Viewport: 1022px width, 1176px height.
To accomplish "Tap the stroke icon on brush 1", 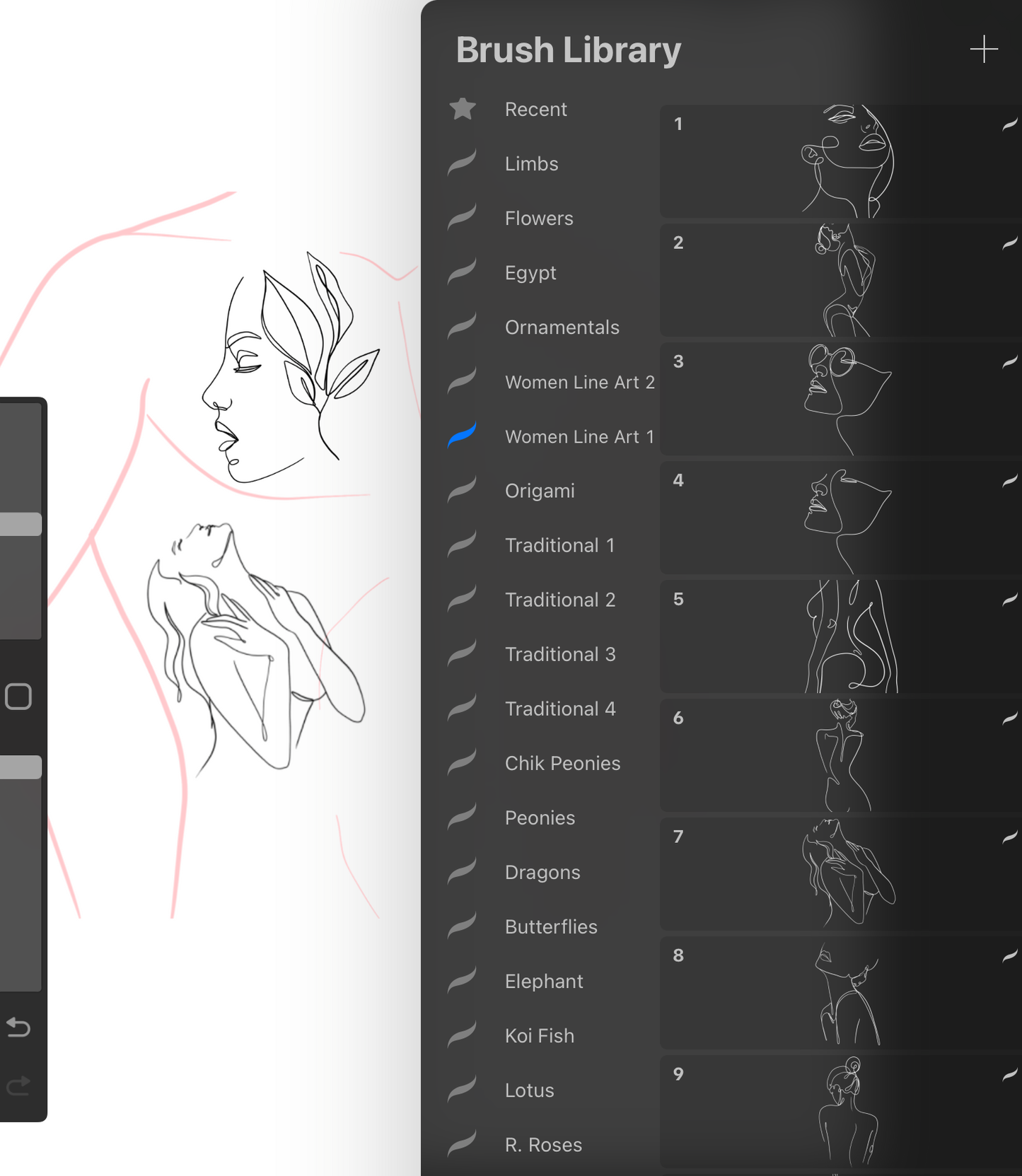I will click(1009, 125).
